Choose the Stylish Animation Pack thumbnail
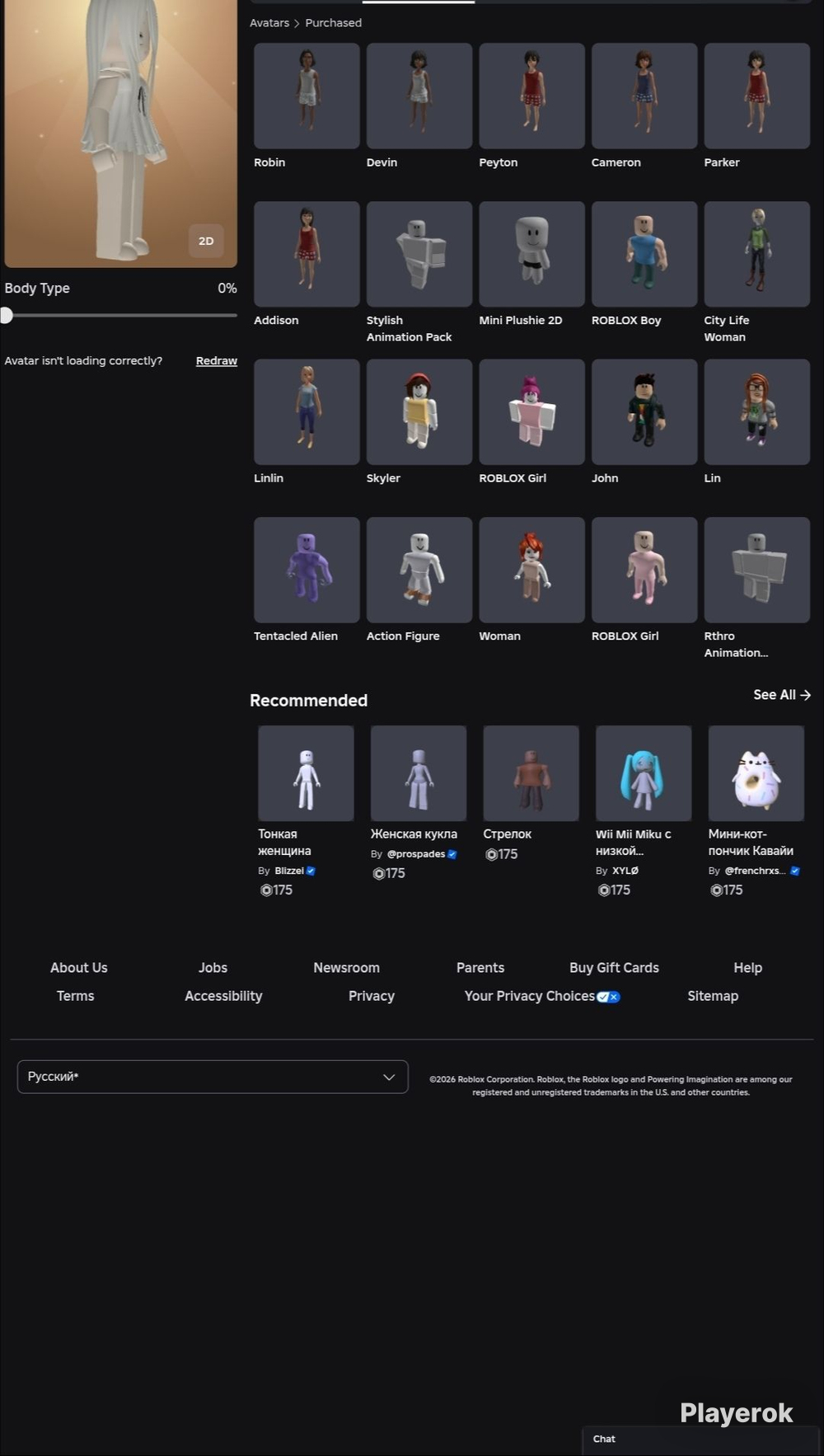Viewport: 824px width, 1456px height. click(419, 254)
